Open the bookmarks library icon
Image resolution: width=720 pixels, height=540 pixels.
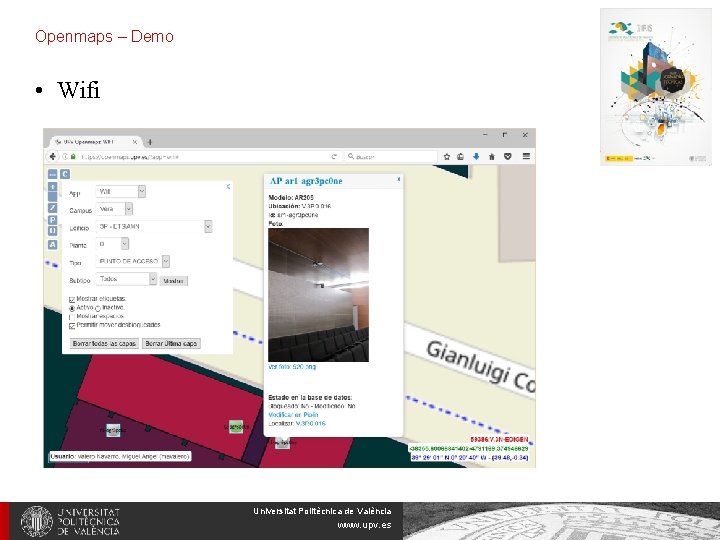point(461,157)
